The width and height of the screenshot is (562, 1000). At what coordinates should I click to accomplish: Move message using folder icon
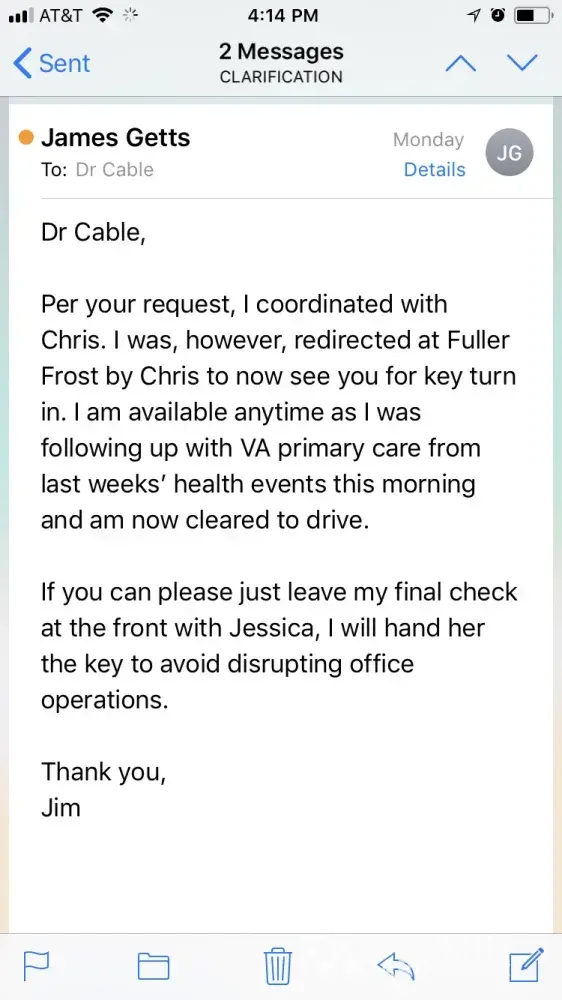click(154, 966)
